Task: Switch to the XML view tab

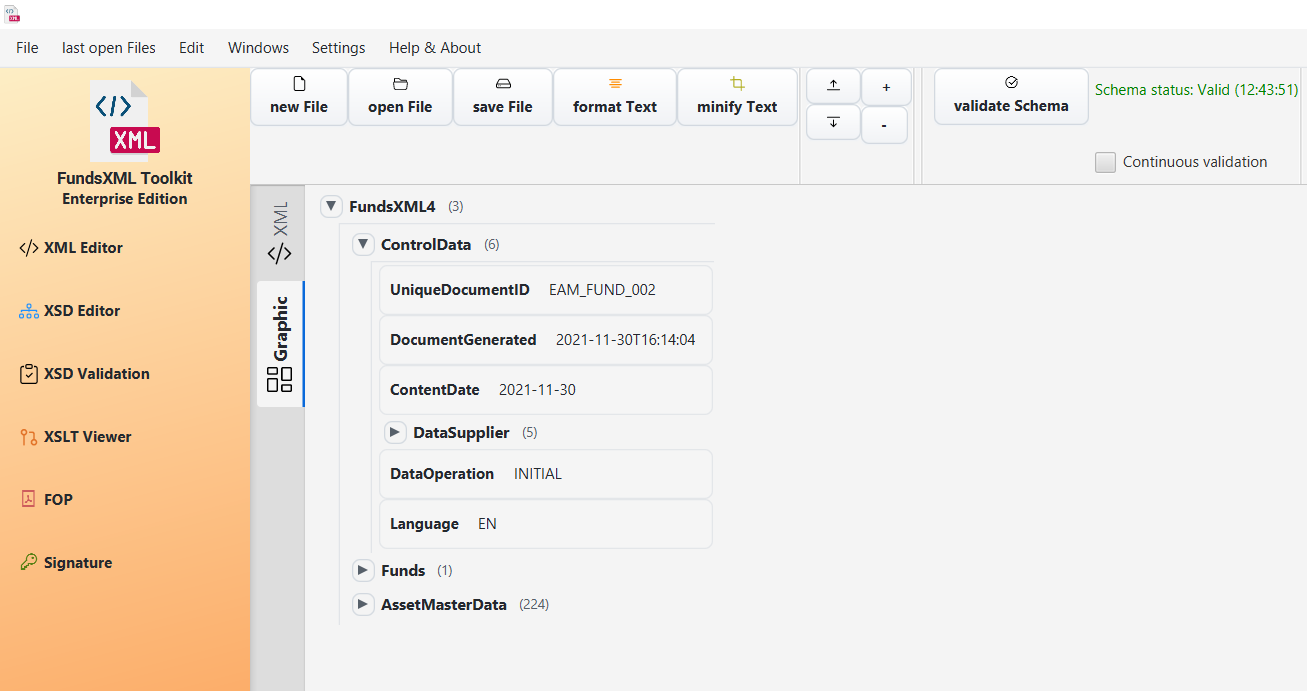Action: point(280,233)
